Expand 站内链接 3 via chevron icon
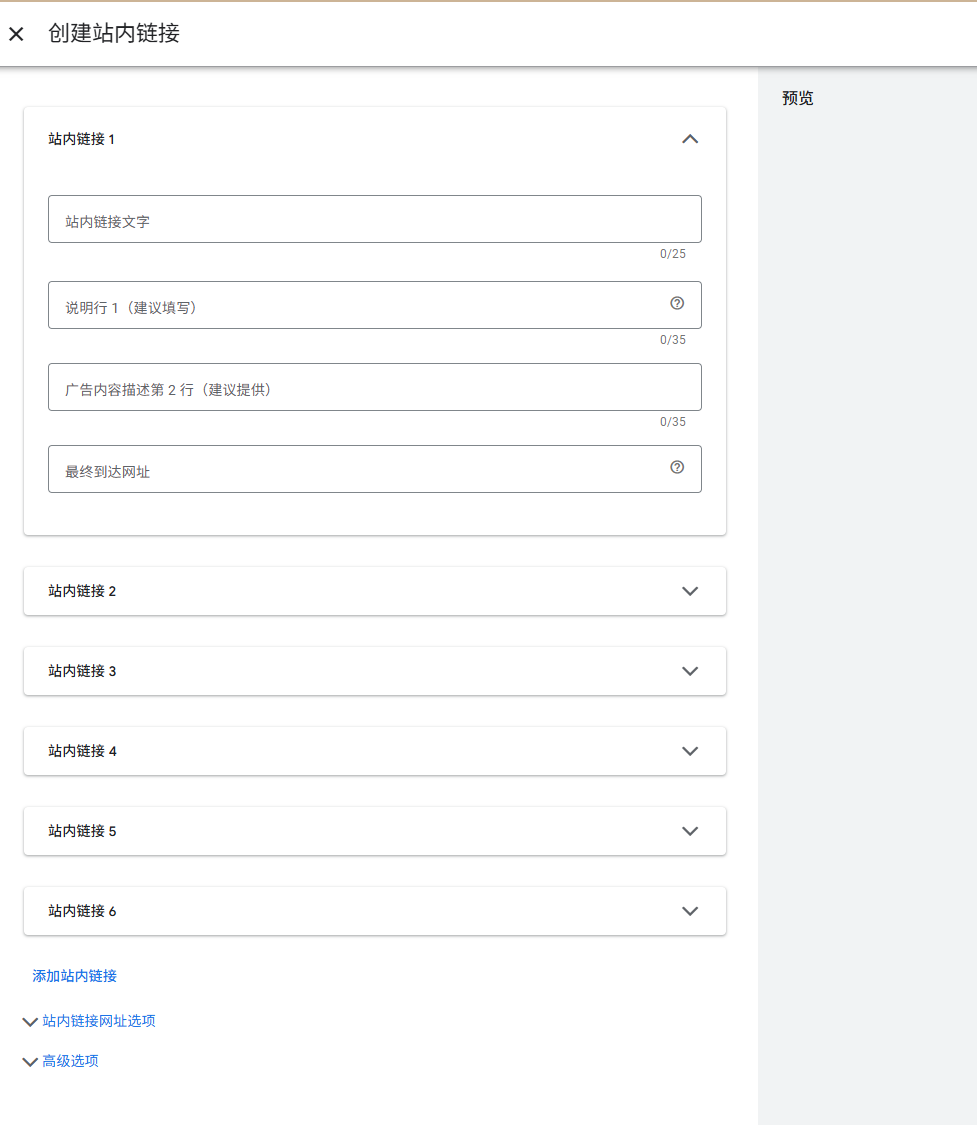This screenshot has width=977, height=1125. [689, 671]
